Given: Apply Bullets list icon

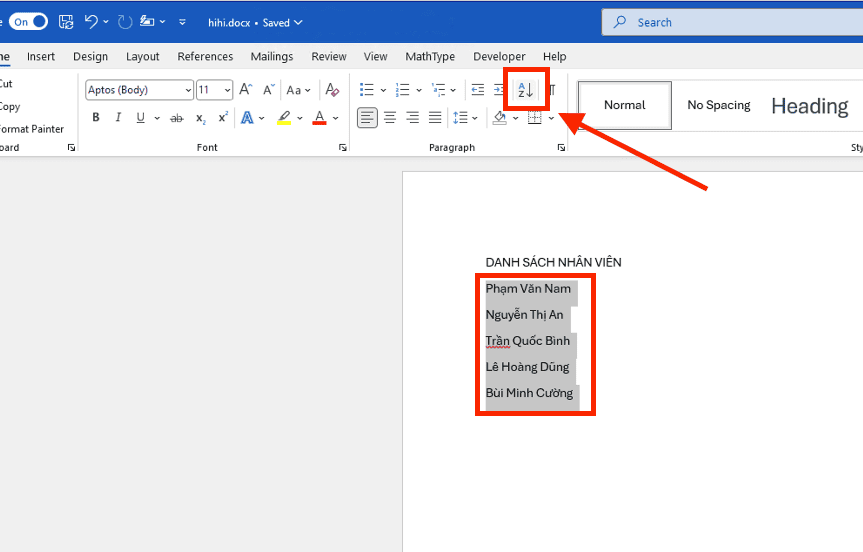Looking at the screenshot, I should point(367,90).
